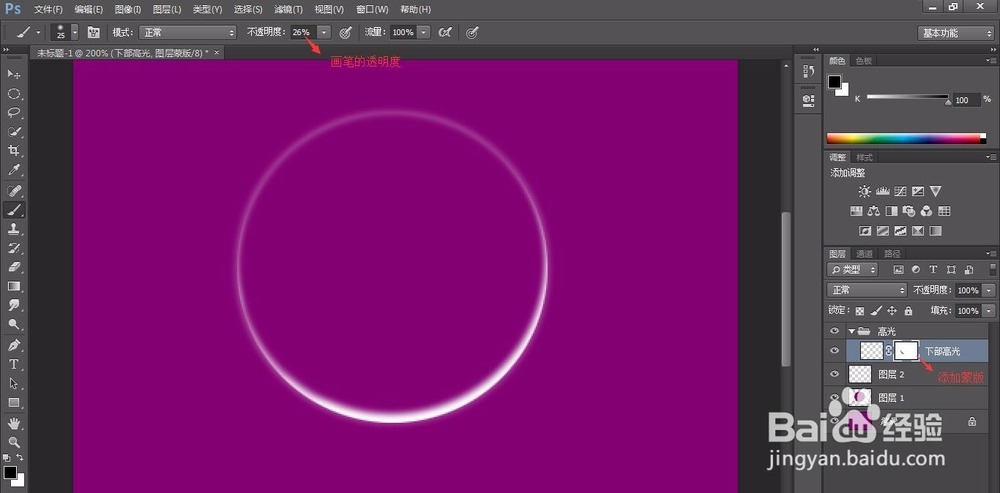Viewport: 1000px width, 493px height.
Task: Open the layer blend mode 正常 dropdown
Action: (867, 290)
